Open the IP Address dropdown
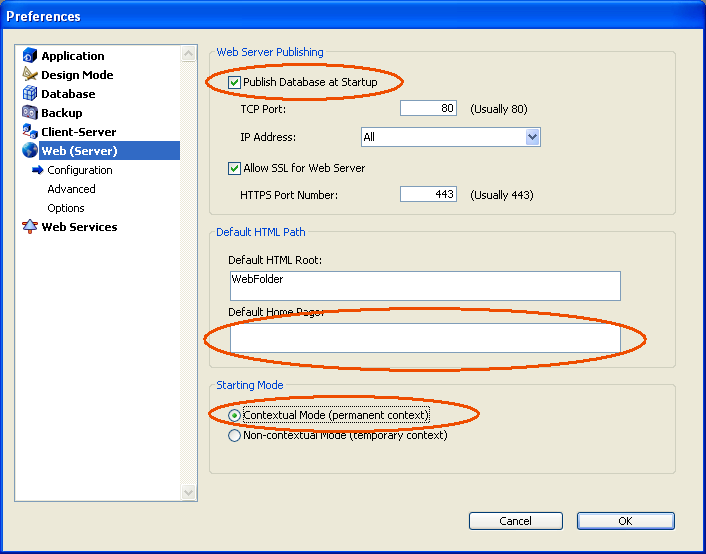 click(x=532, y=137)
